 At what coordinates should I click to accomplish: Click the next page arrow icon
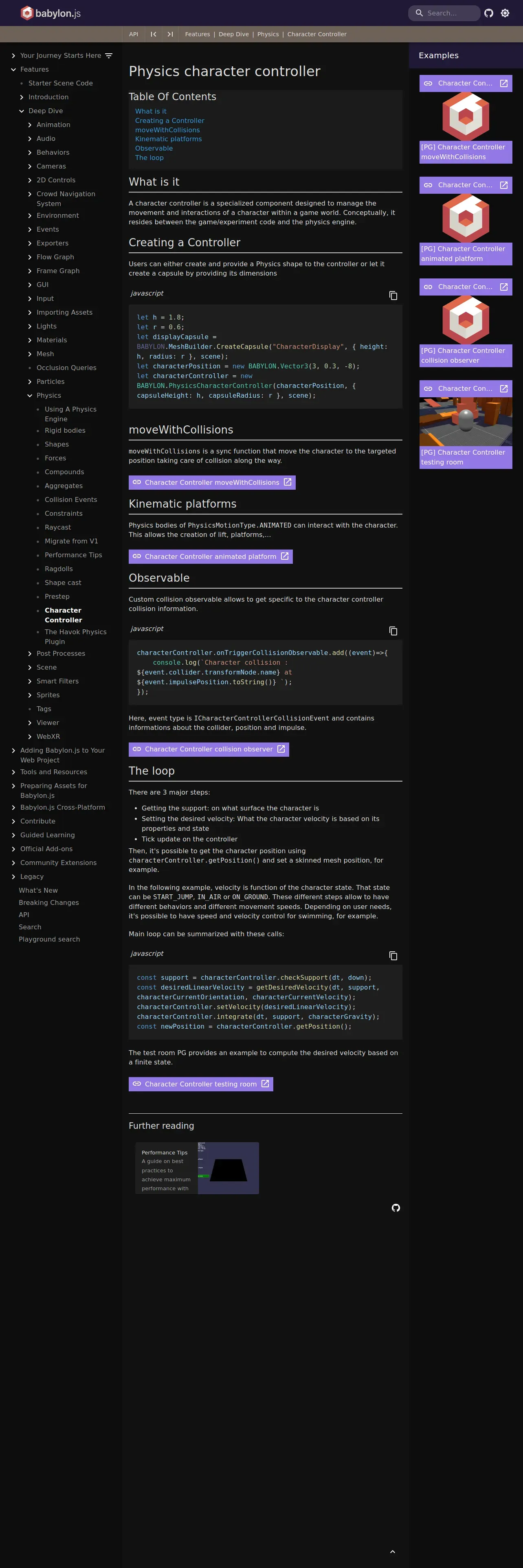[x=170, y=34]
